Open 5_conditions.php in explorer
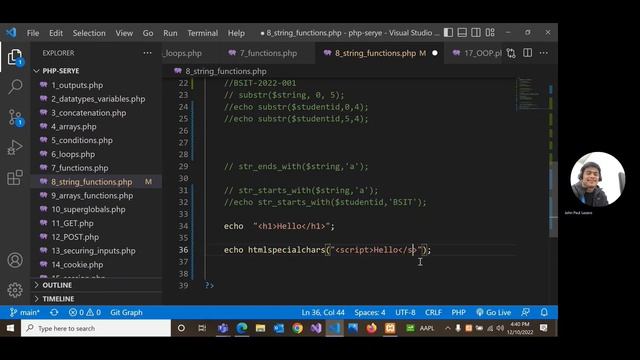The image size is (640, 360). [x=96, y=140]
